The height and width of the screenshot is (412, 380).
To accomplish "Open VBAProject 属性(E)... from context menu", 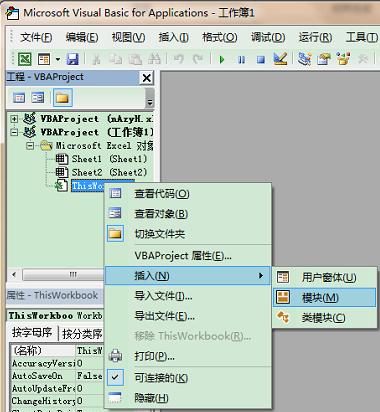I will 188,256.
